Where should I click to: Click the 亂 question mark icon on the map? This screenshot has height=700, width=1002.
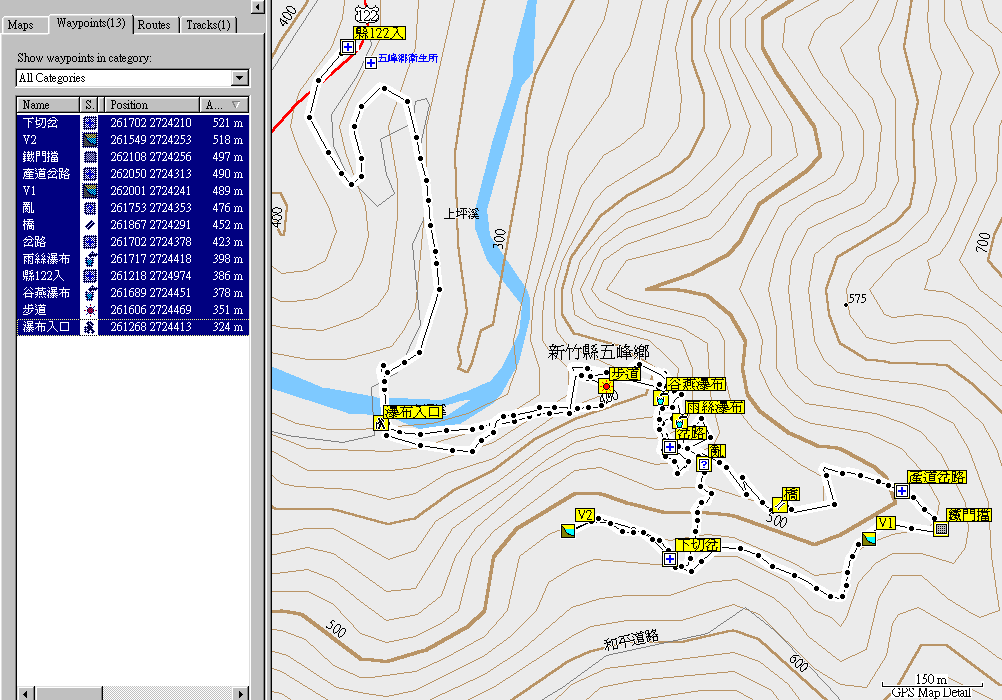[704, 464]
